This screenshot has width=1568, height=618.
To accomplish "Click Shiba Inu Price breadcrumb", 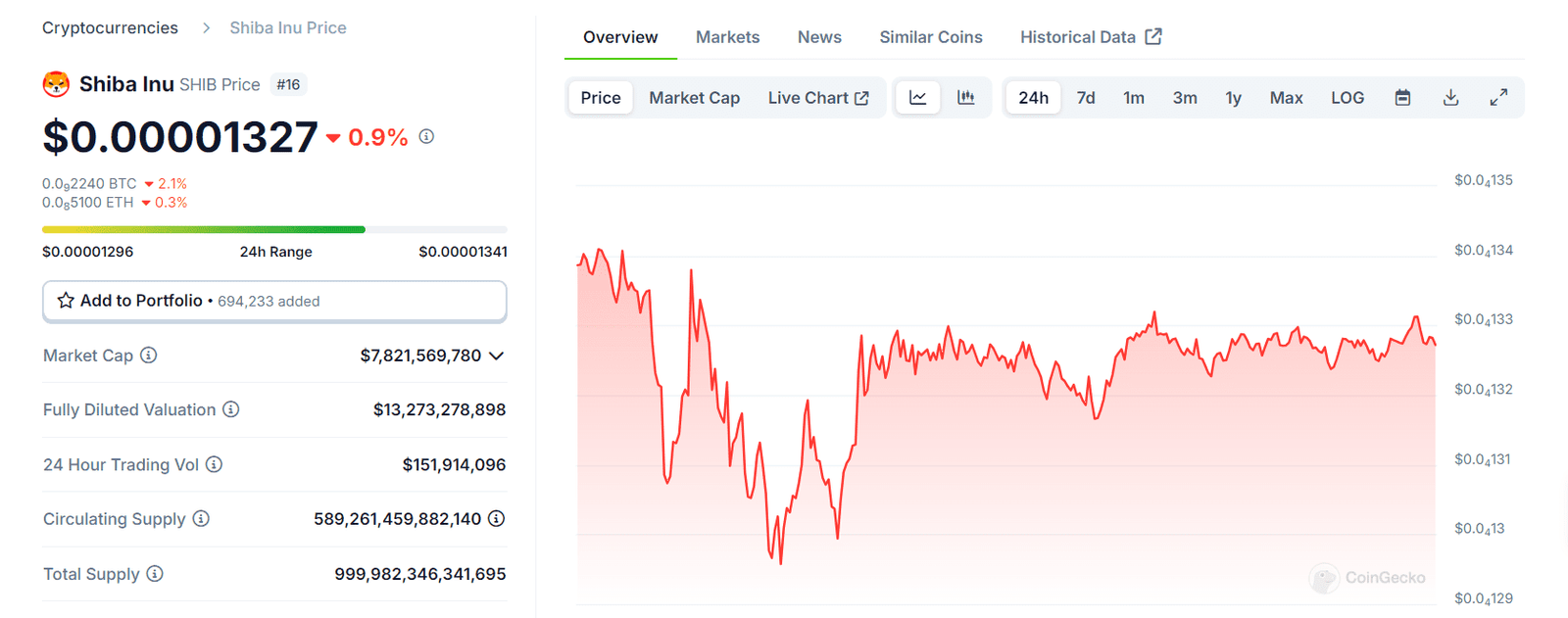I will click(288, 27).
